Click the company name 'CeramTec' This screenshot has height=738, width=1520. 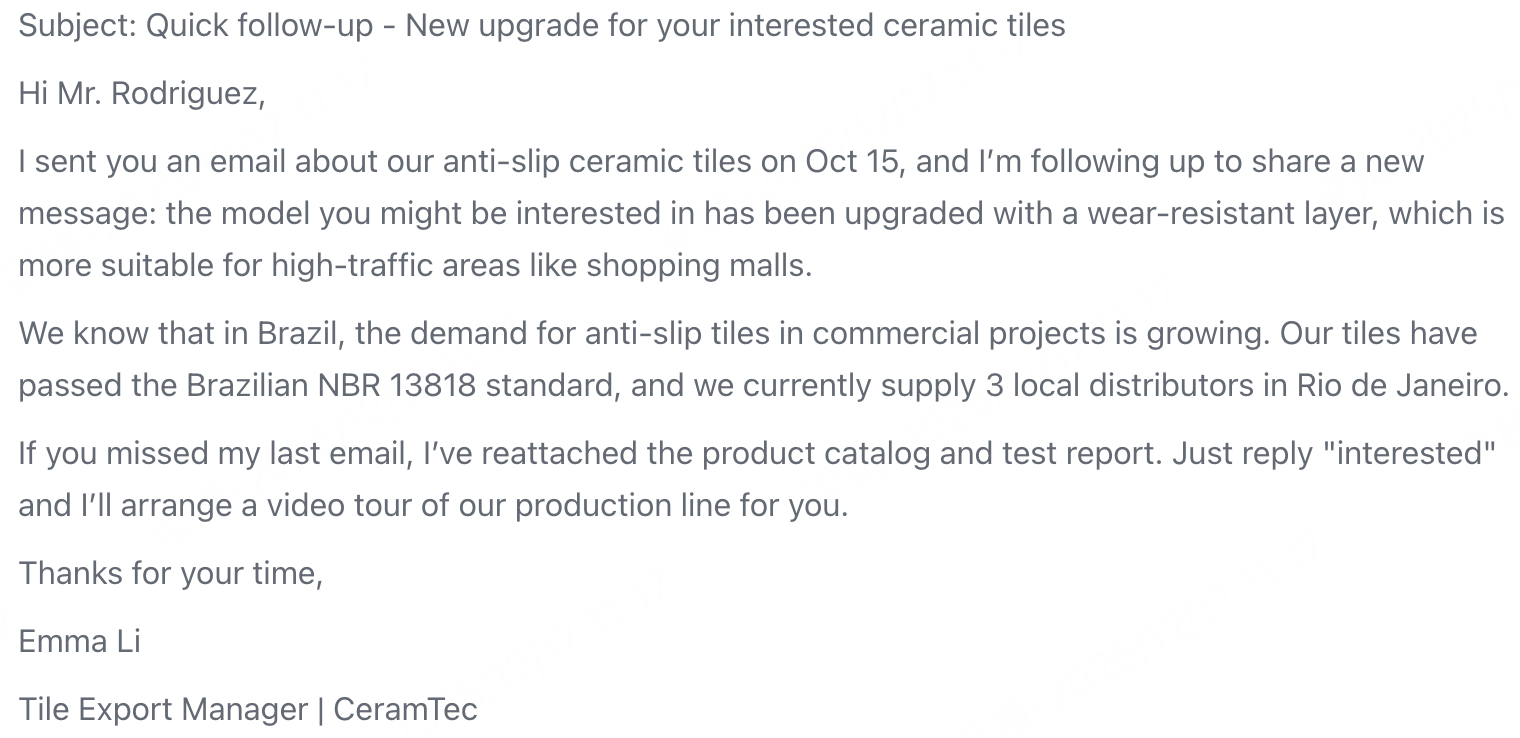coord(405,709)
